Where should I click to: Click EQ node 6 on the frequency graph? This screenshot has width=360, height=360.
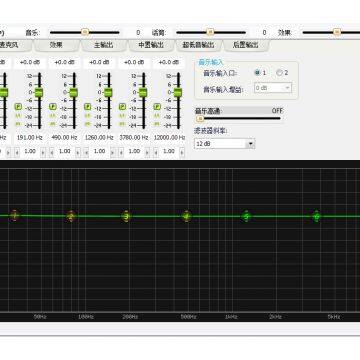[317, 217]
